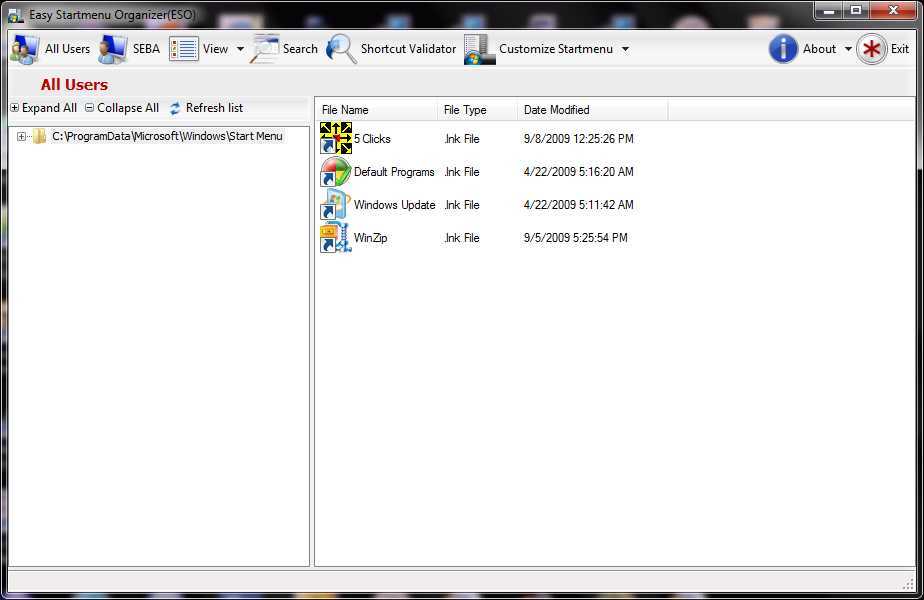Click the SEBA toolbar label
Viewport: 924px width, 600px height.
[146, 49]
